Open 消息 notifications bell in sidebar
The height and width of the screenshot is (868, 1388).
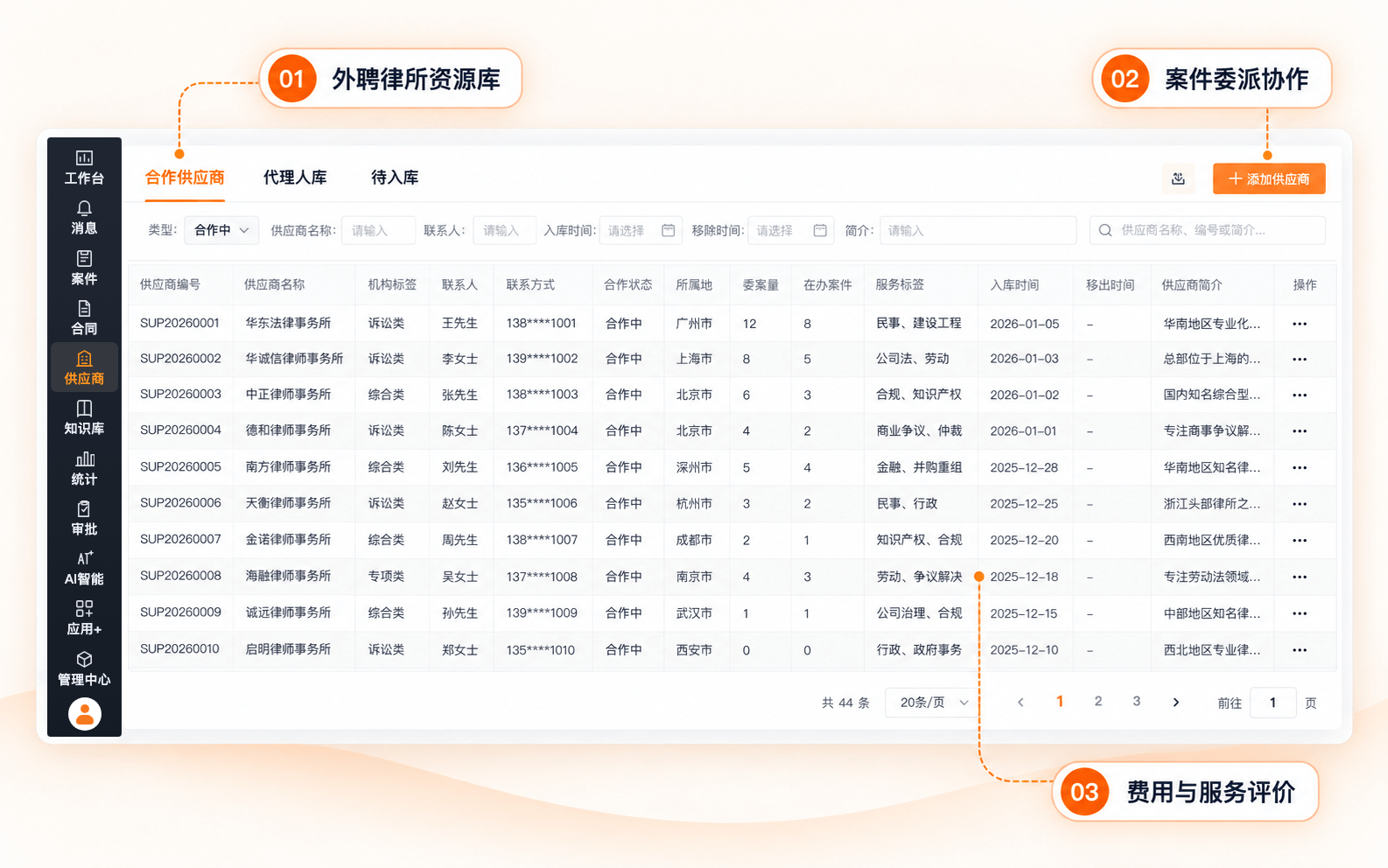click(84, 217)
